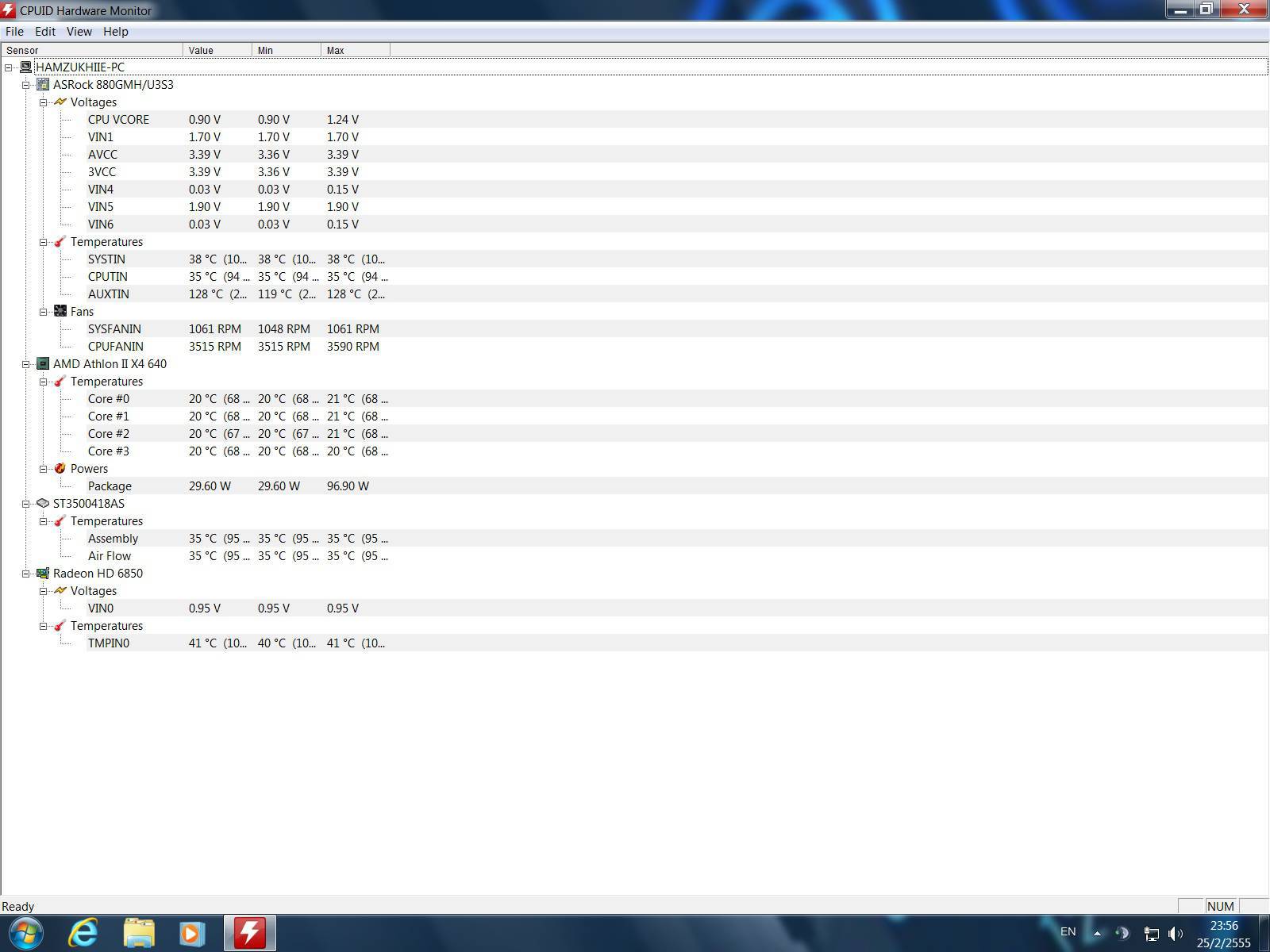Click the Radeon Temperatures thermometer icon
Screen dimensions: 1270x952
(60, 626)
